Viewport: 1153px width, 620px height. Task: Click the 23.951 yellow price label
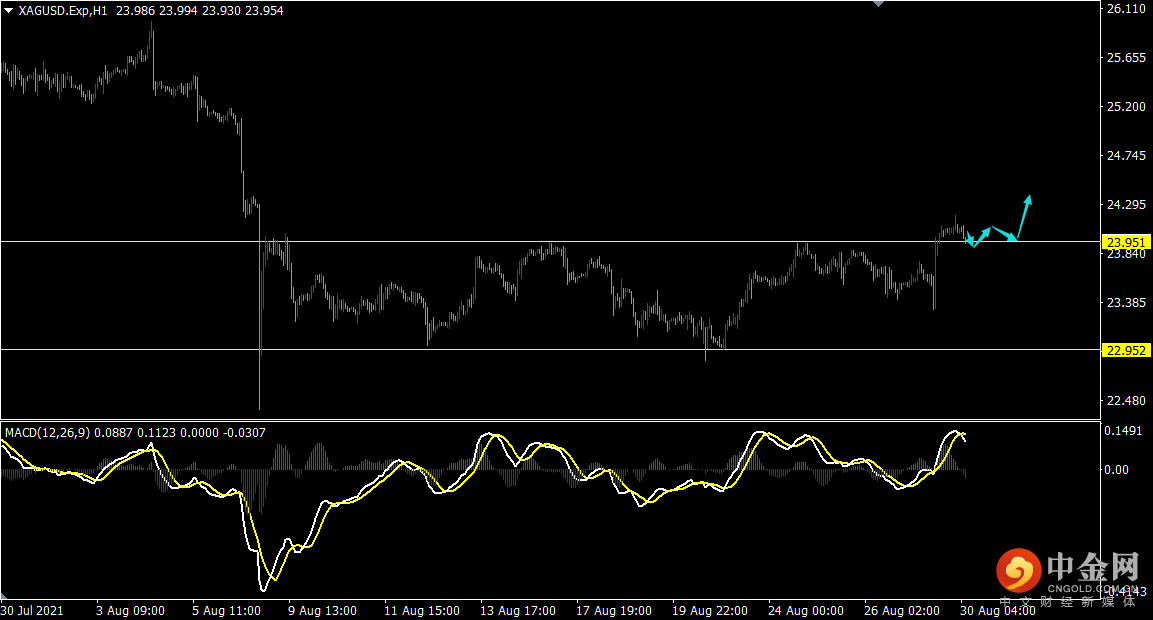(1126, 242)
